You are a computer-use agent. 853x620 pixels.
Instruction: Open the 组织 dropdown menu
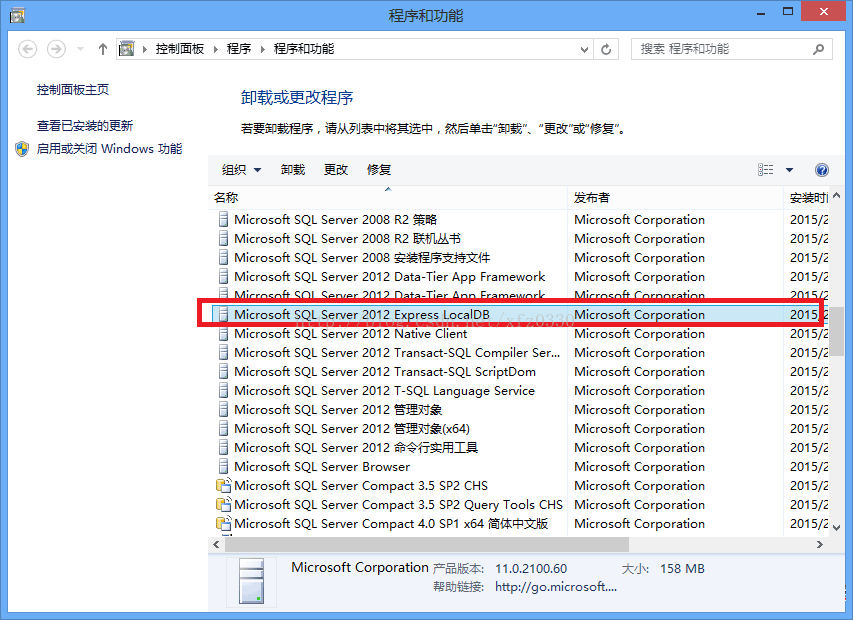241,170
